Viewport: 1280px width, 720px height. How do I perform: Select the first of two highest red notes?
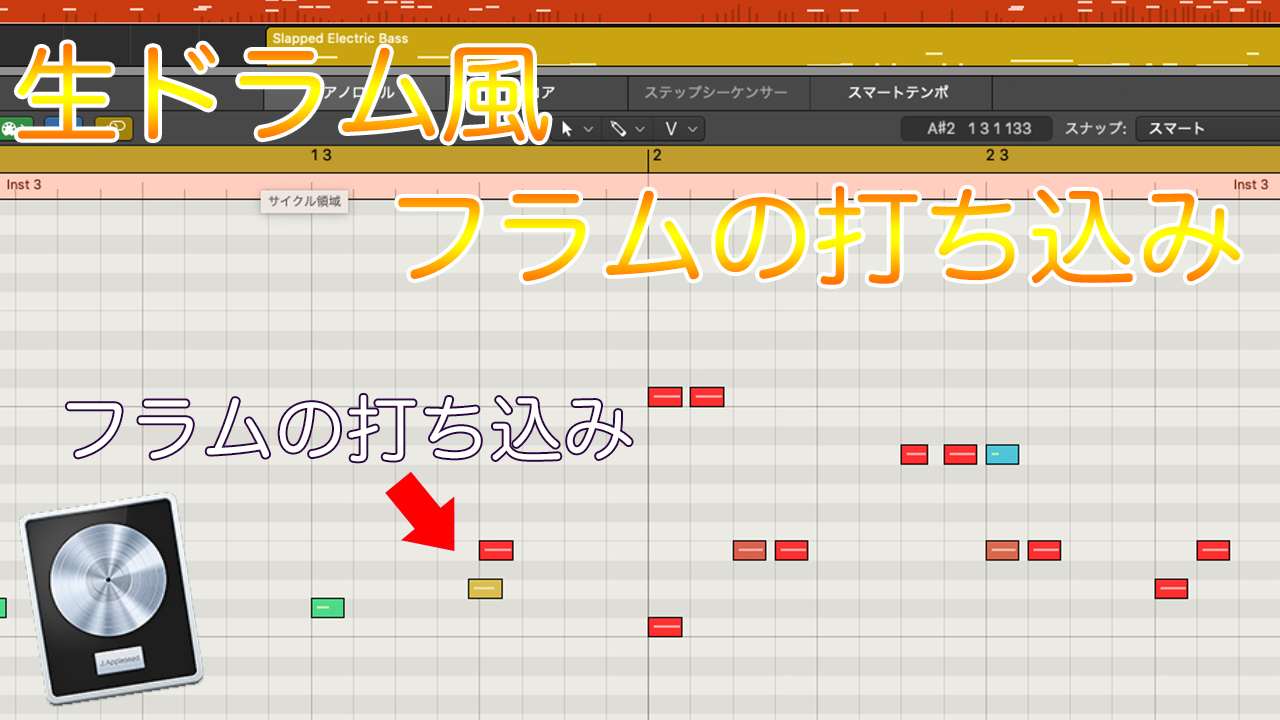point(665,397)
